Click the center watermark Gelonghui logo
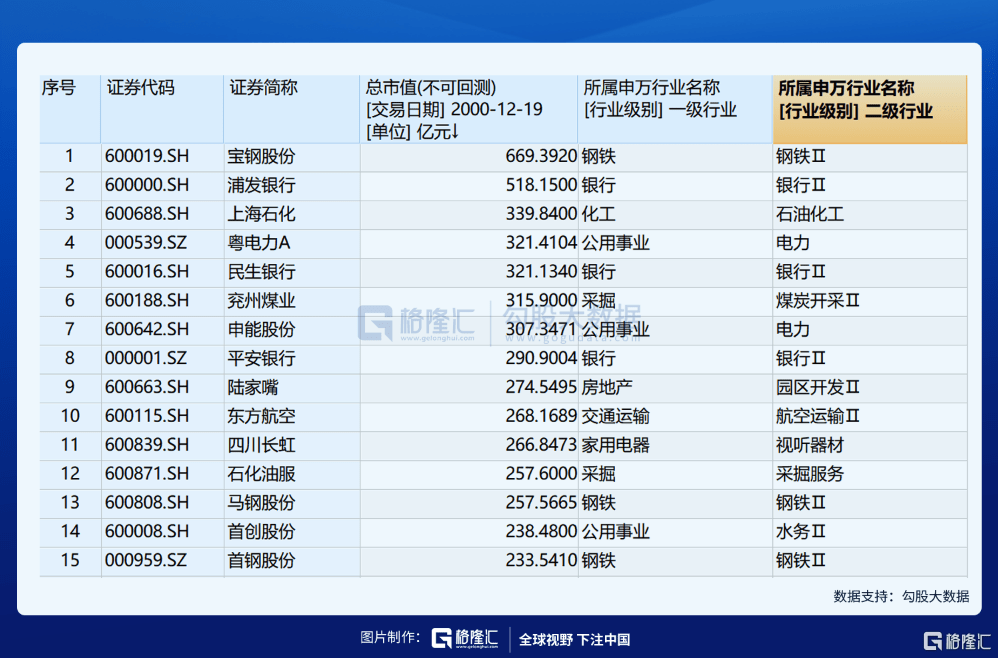Screen dimensions: 998x658 pyautogui.click(x=419, y=322)
